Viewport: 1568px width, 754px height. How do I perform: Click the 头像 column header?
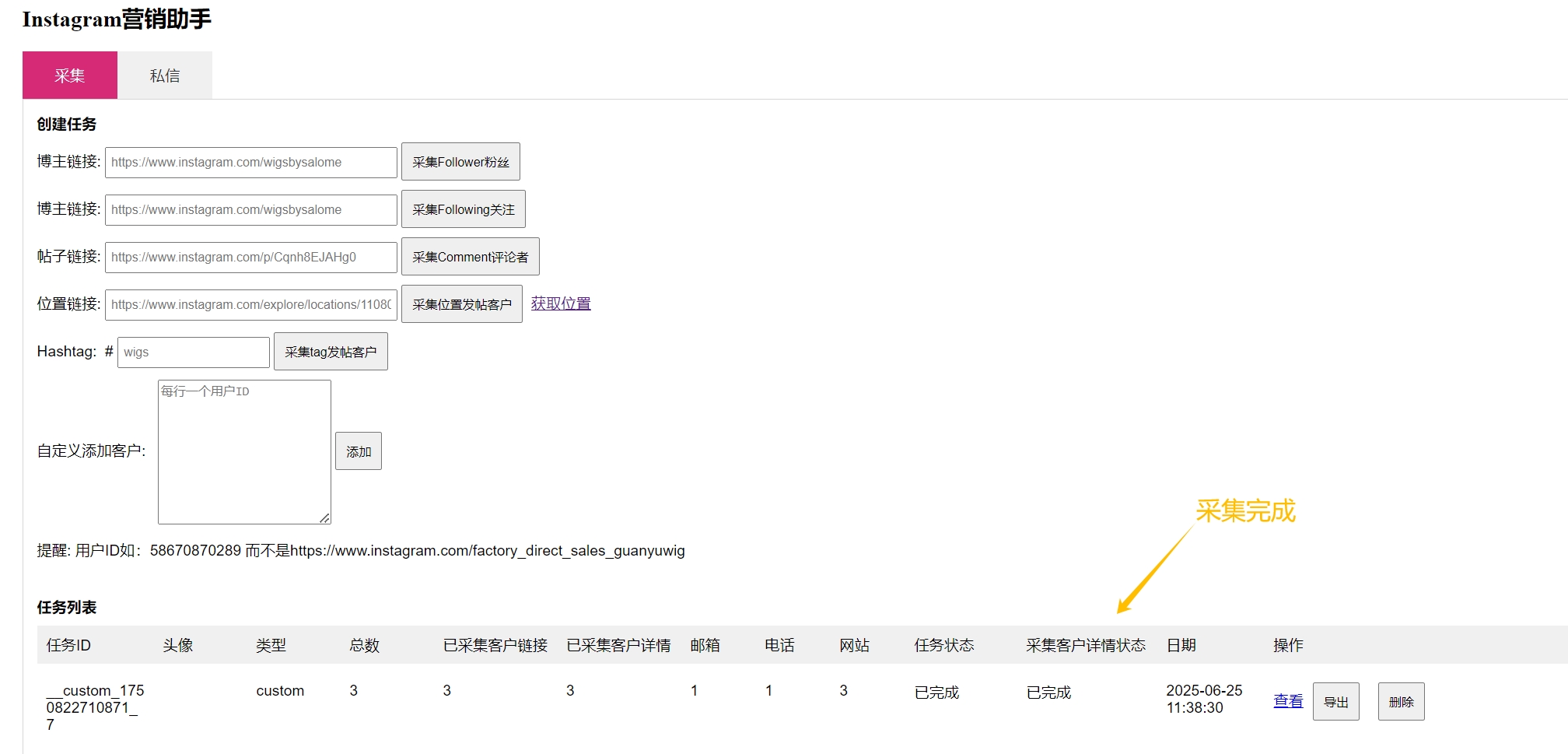click(x=178, y=645)
